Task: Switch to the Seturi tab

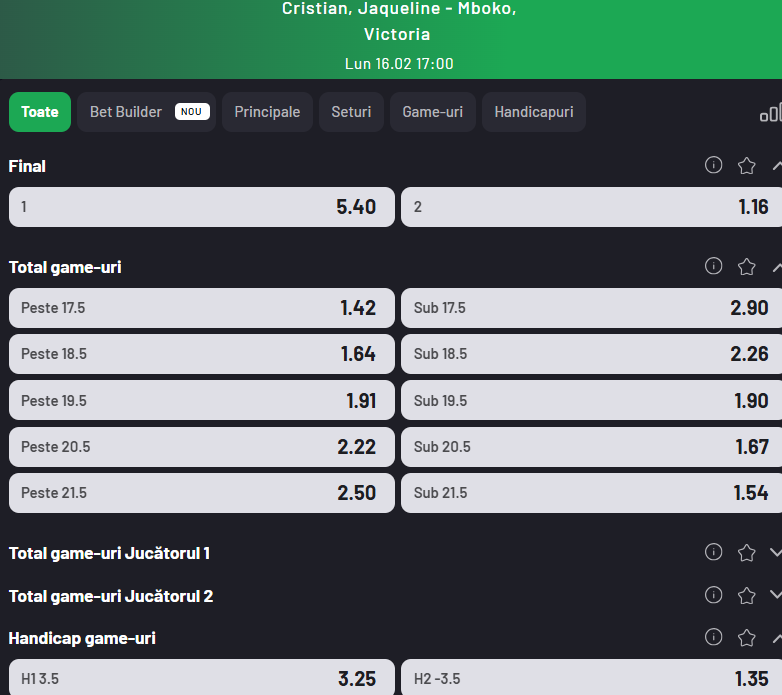Action: tap(351, 112)
